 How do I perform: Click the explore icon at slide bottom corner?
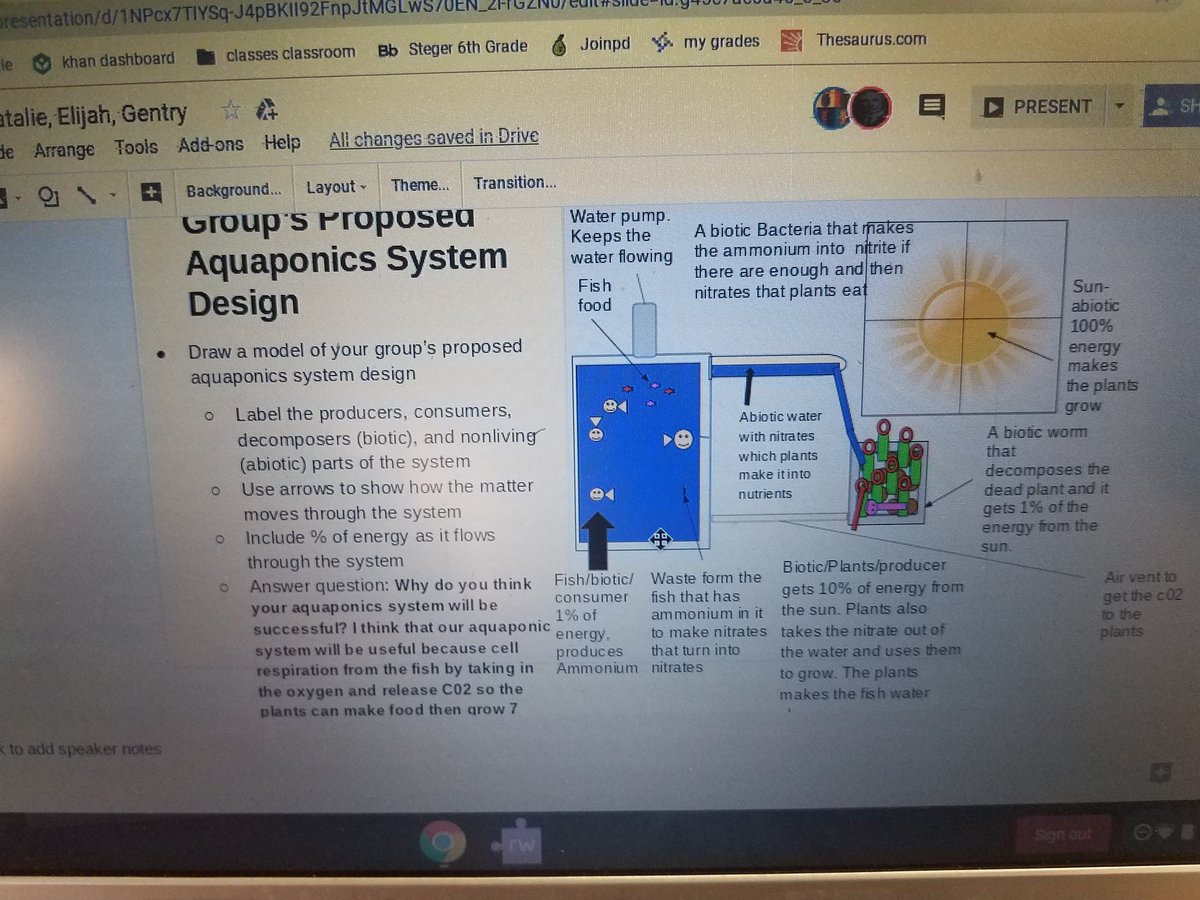(x=1160, y=772)
